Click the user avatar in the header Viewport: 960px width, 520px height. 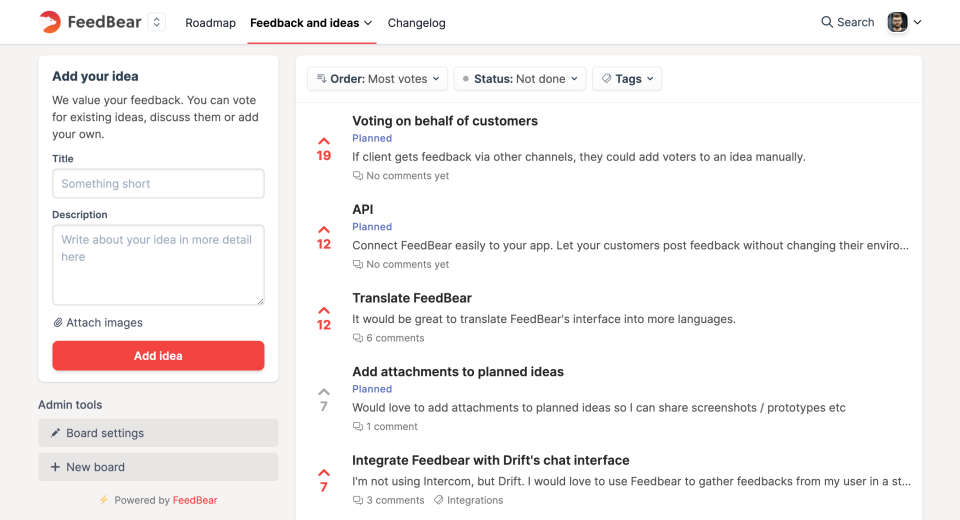[x=897, y=22]
